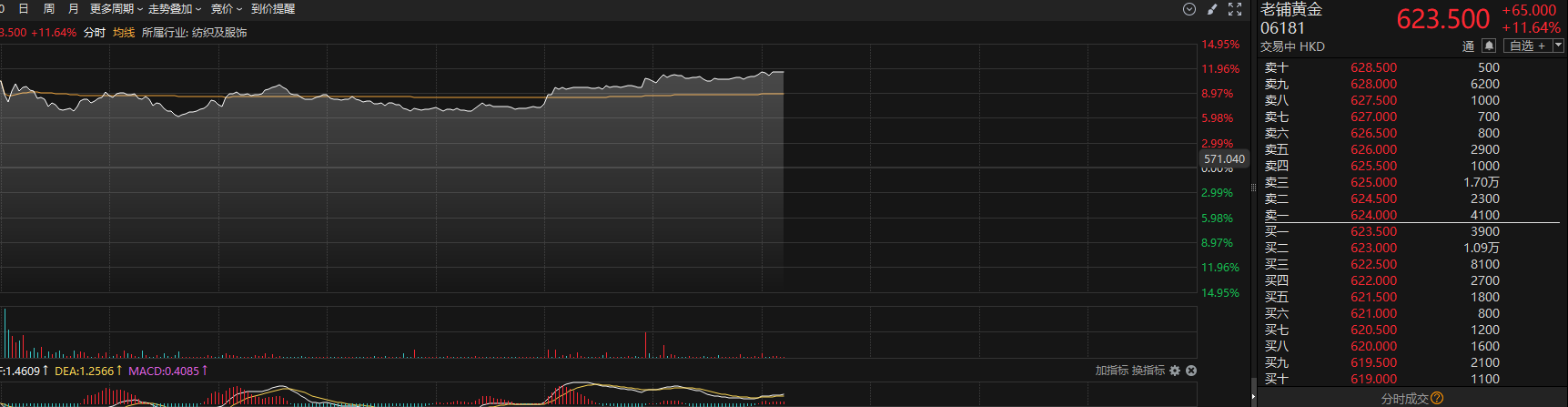Open the 自选 group dropdown arrow

click(x=1558, y=46)
